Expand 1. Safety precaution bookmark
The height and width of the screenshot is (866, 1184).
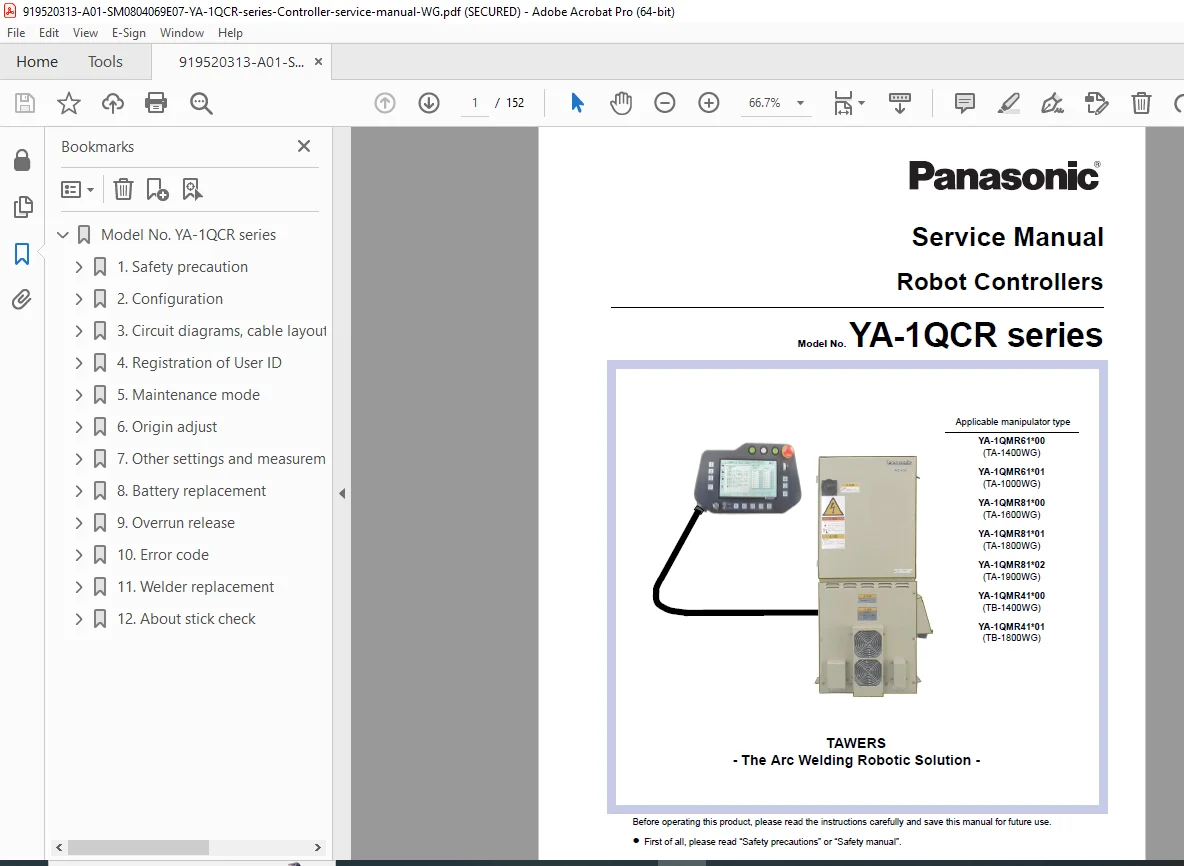79,267
